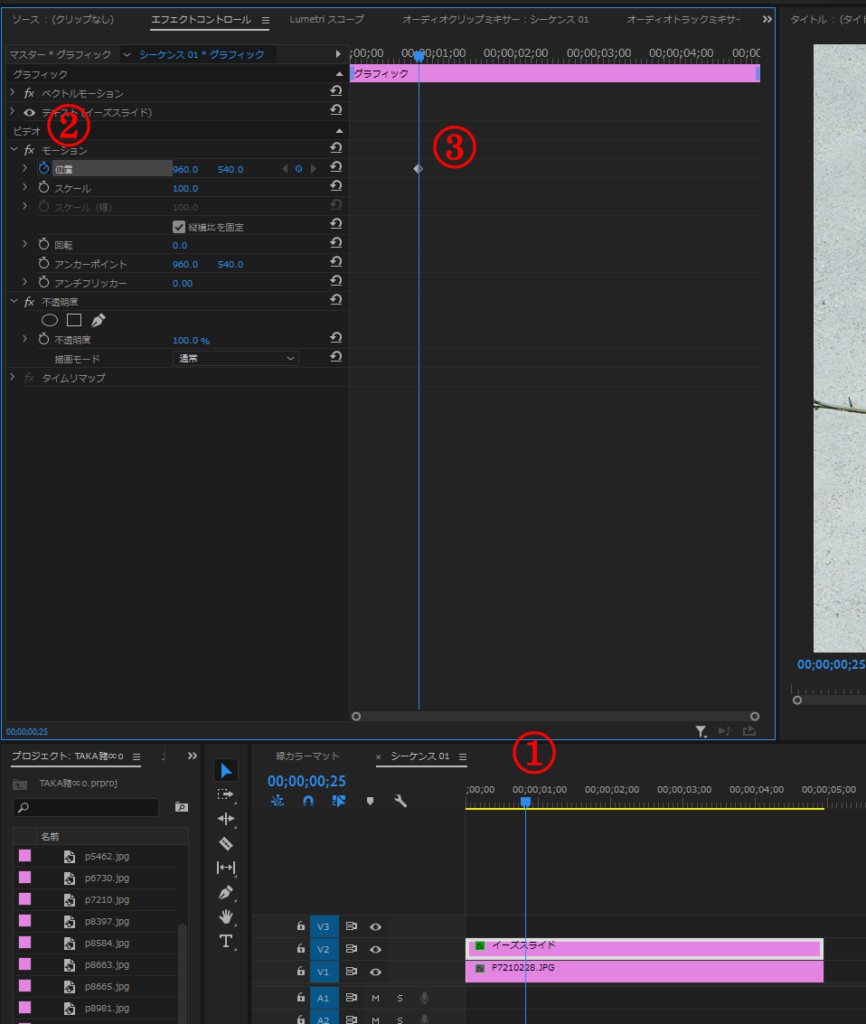The image size is (866, 1024).
Task: Open the Lumetri スコープ tab
Action: pos(327,20)
